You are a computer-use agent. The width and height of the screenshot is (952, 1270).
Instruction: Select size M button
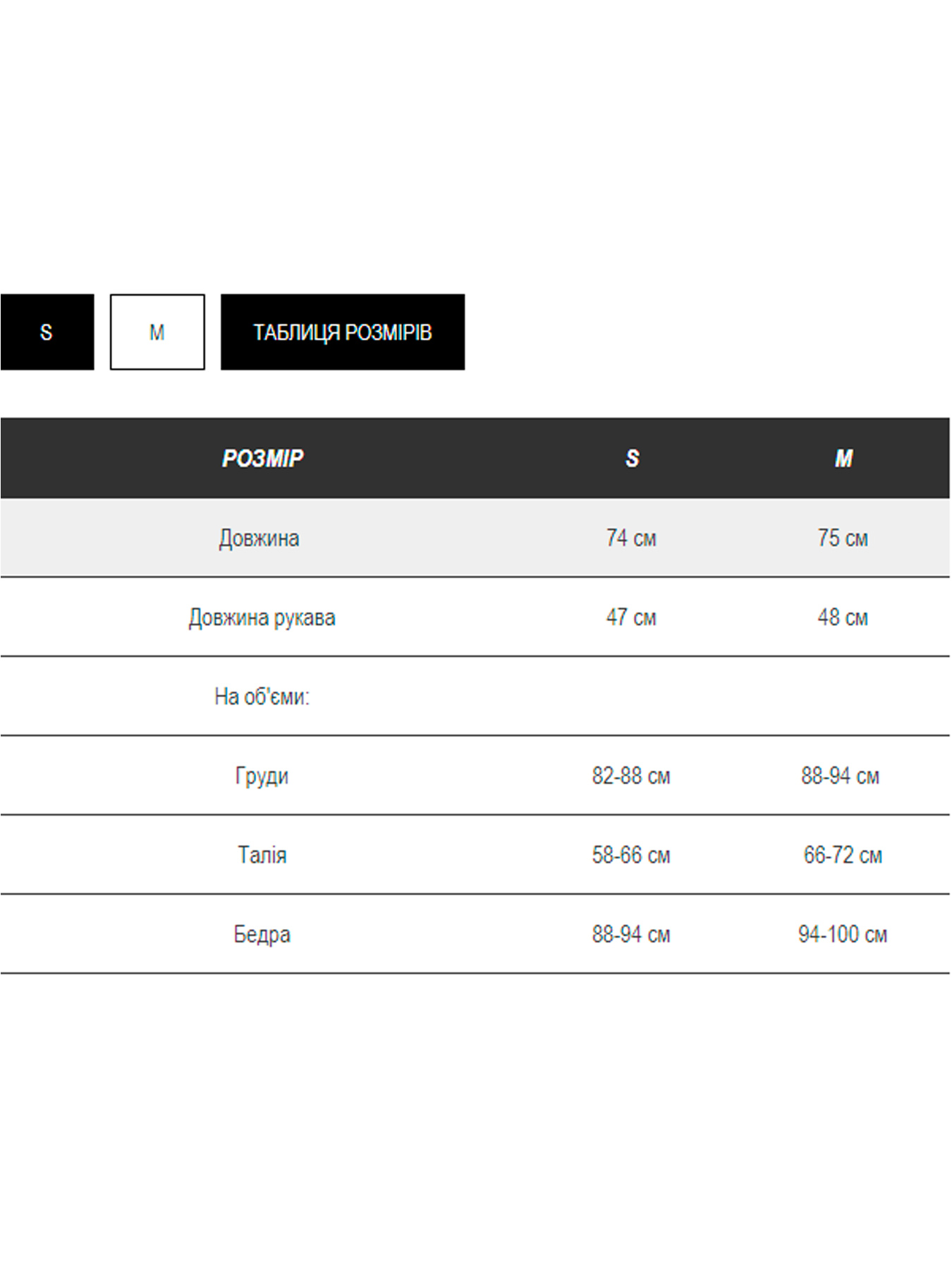tap(157, 332)
